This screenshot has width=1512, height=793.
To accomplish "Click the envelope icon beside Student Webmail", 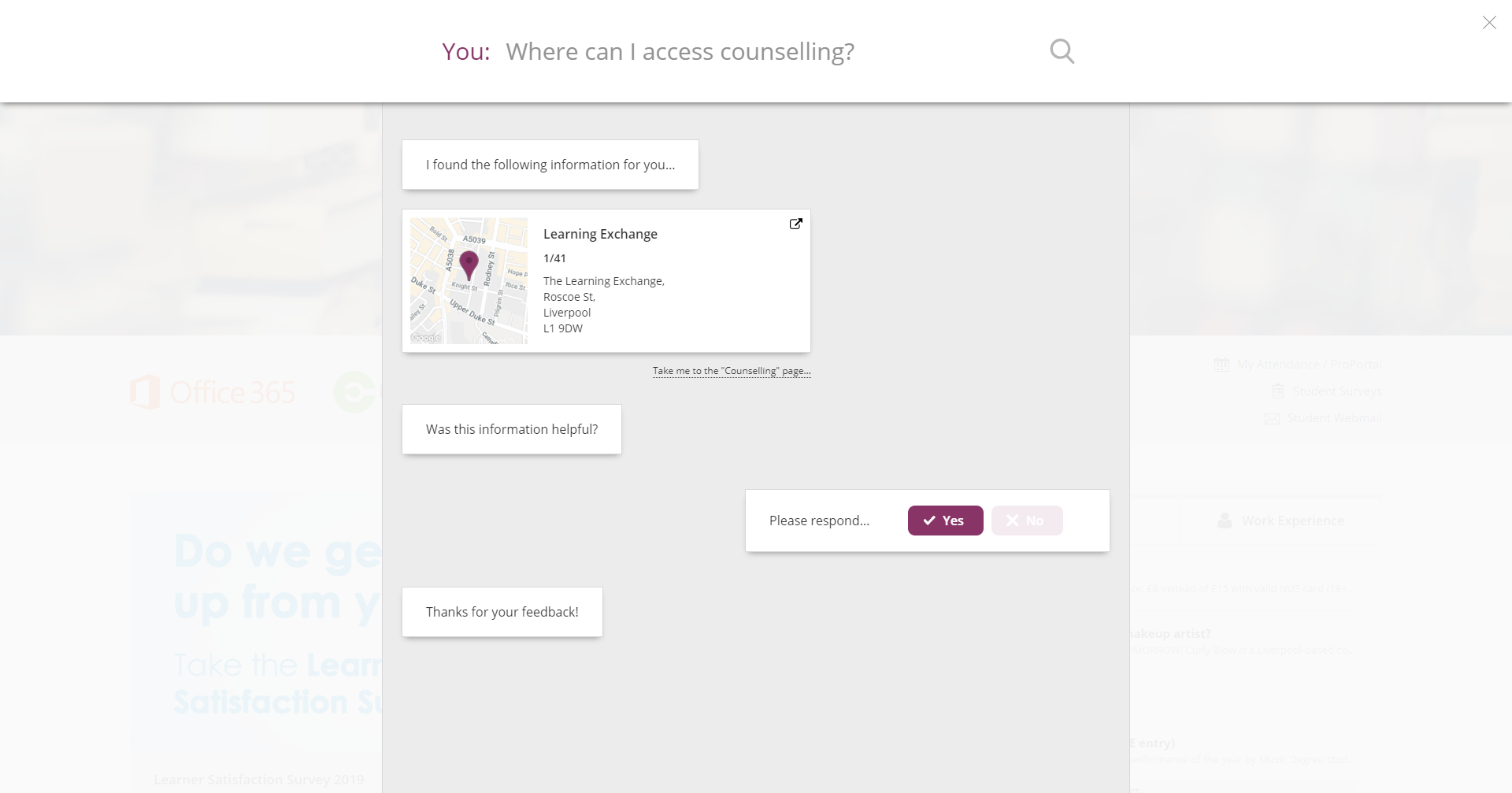I will 1272,418.
